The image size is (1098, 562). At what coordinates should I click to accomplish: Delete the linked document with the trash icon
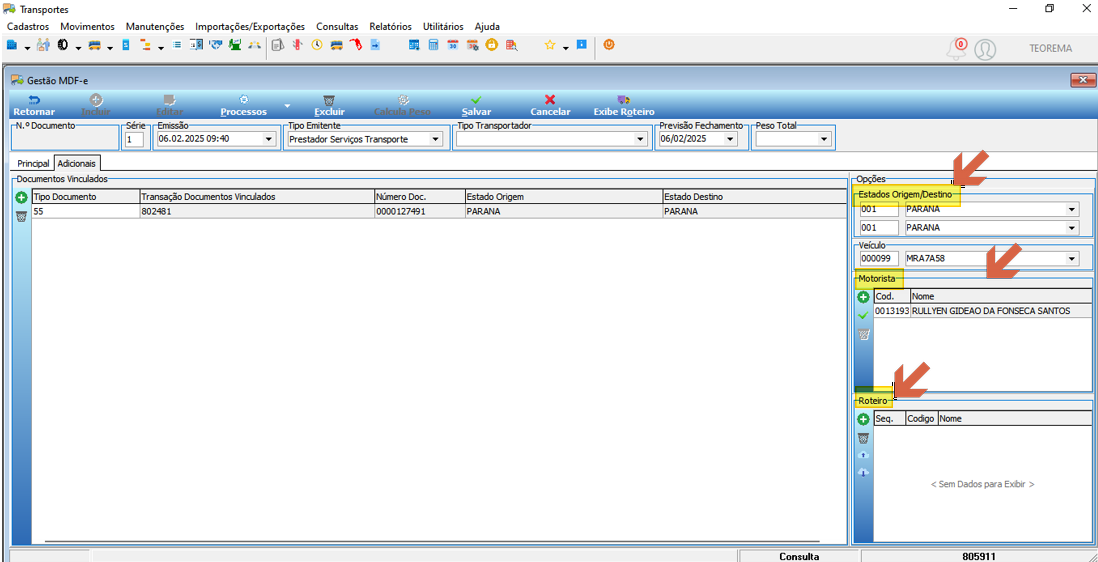click(x=21, y=216)
